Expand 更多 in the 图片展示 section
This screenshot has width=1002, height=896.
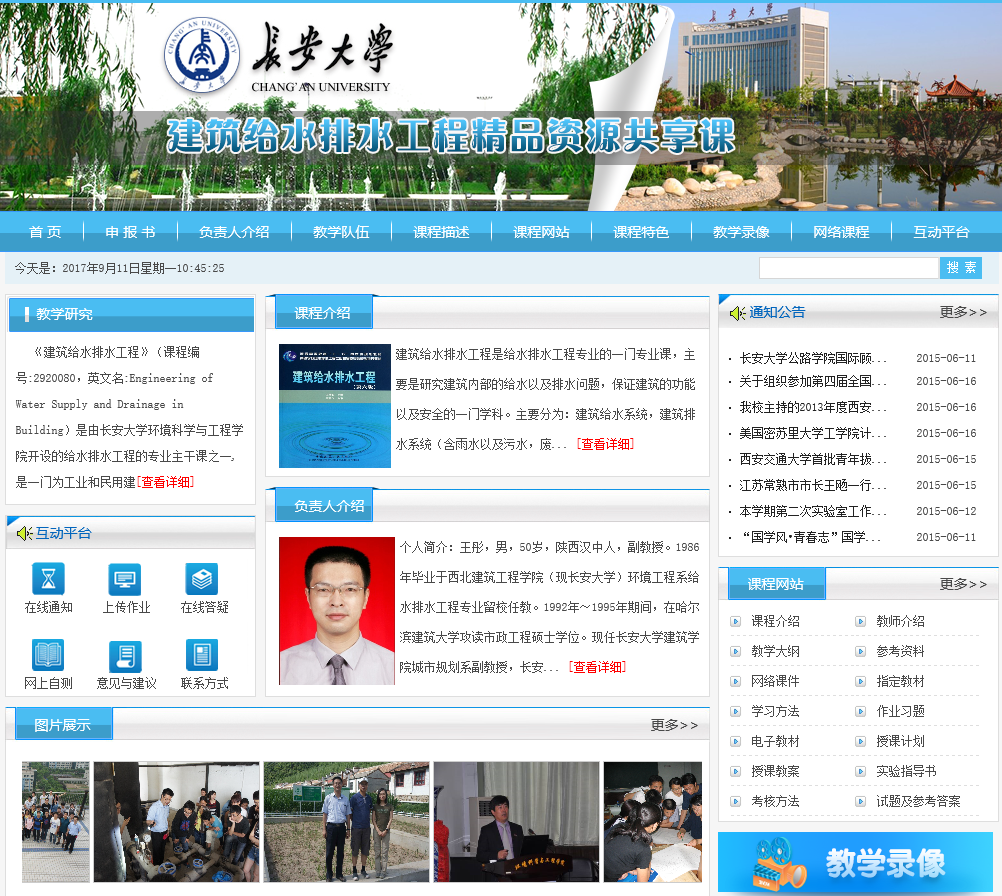pos(674,725)
